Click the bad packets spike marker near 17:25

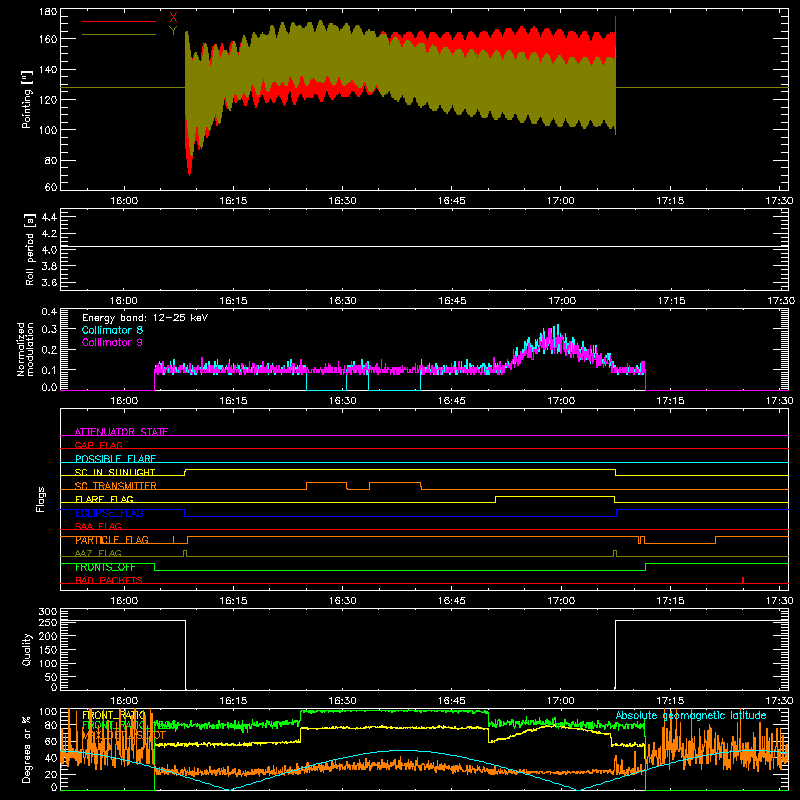pos(743,580)
